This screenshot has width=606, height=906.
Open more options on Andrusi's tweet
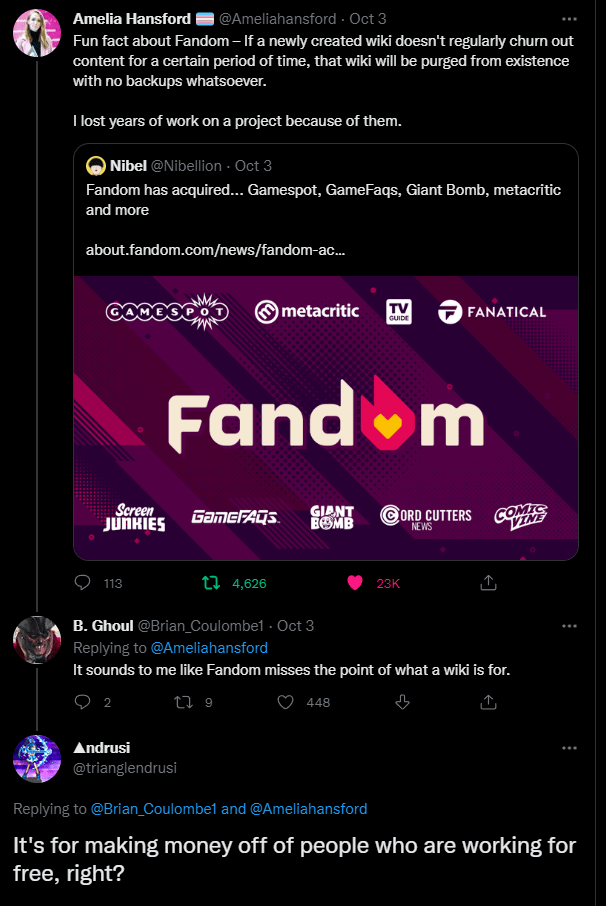tap(570, 748)
